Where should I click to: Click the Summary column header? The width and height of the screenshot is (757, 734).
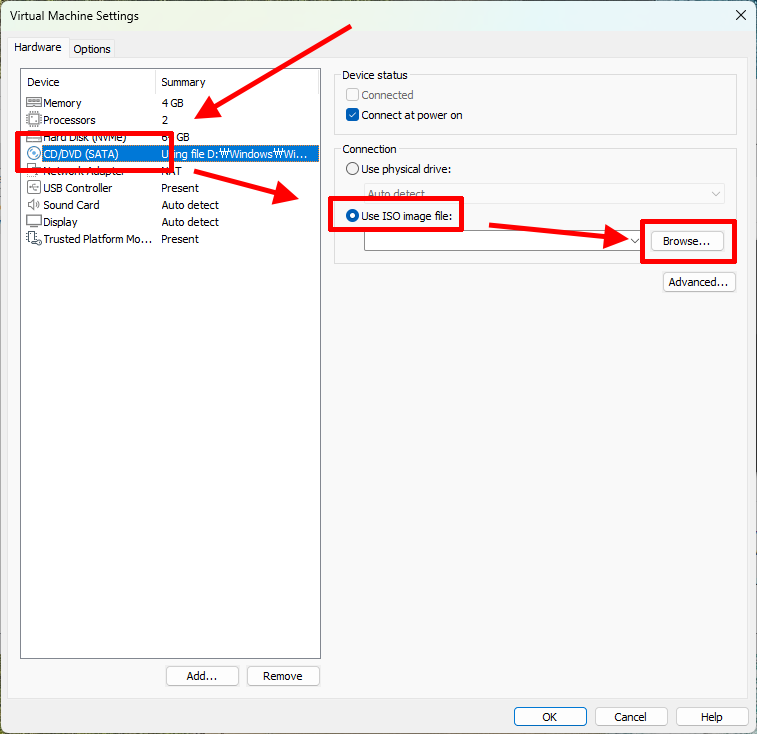(x=237, y=82)
